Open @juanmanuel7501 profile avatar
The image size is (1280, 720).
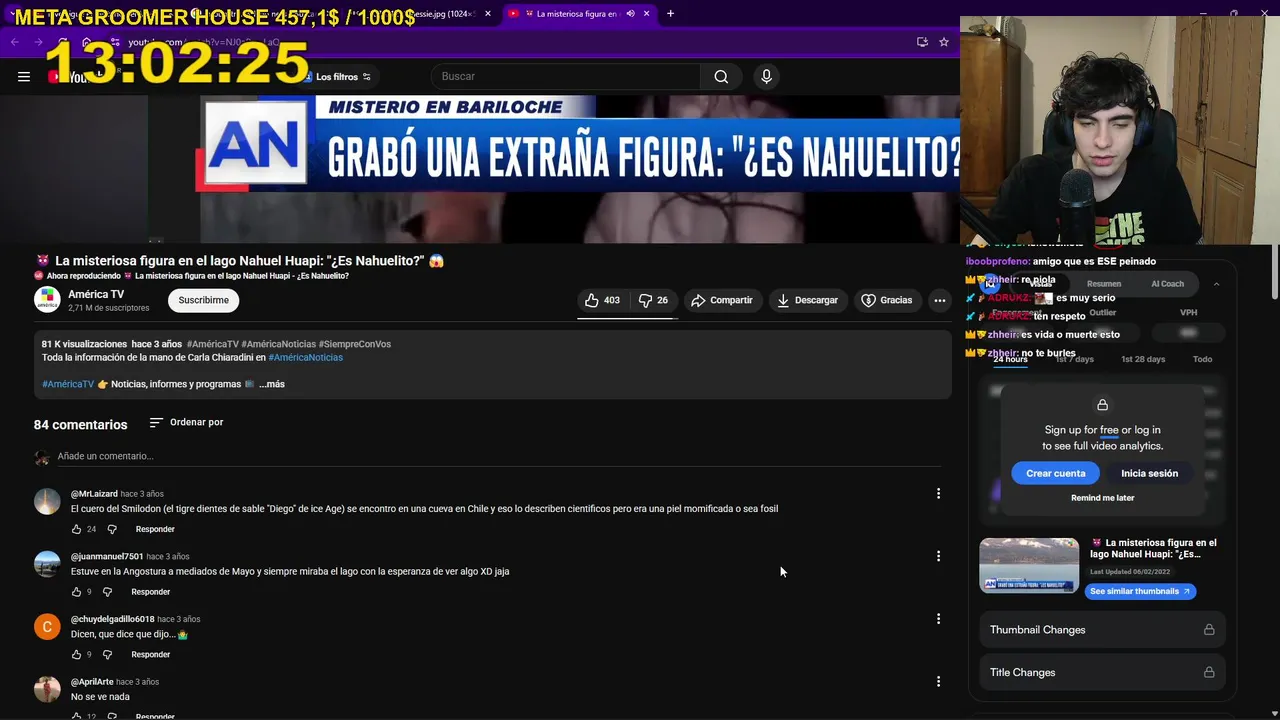click(47, 564)
